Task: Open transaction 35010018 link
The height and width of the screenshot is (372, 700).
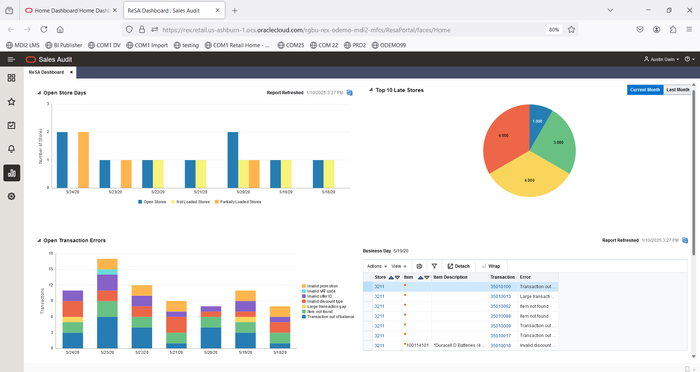Action: point(500,346)
